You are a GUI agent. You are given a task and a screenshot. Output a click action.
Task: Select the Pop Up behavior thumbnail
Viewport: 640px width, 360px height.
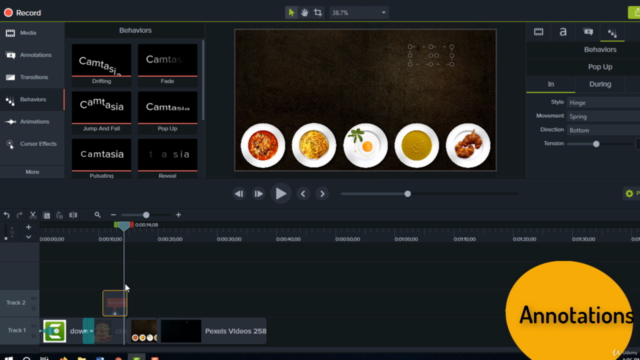[x=167, y=112]
